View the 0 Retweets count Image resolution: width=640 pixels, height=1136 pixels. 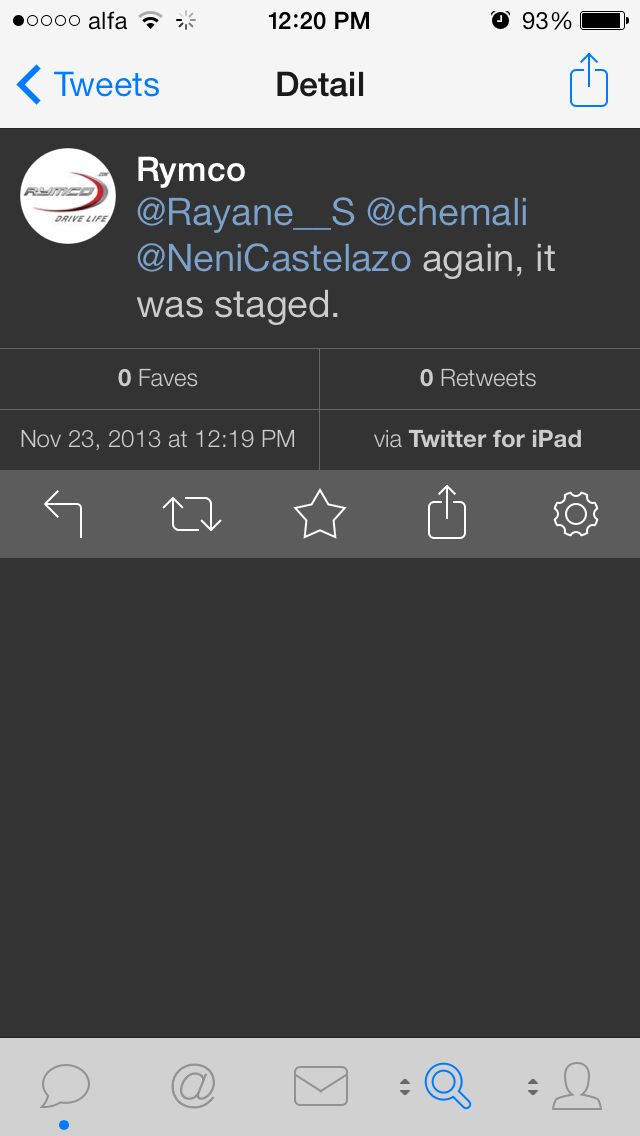(478, 378)
